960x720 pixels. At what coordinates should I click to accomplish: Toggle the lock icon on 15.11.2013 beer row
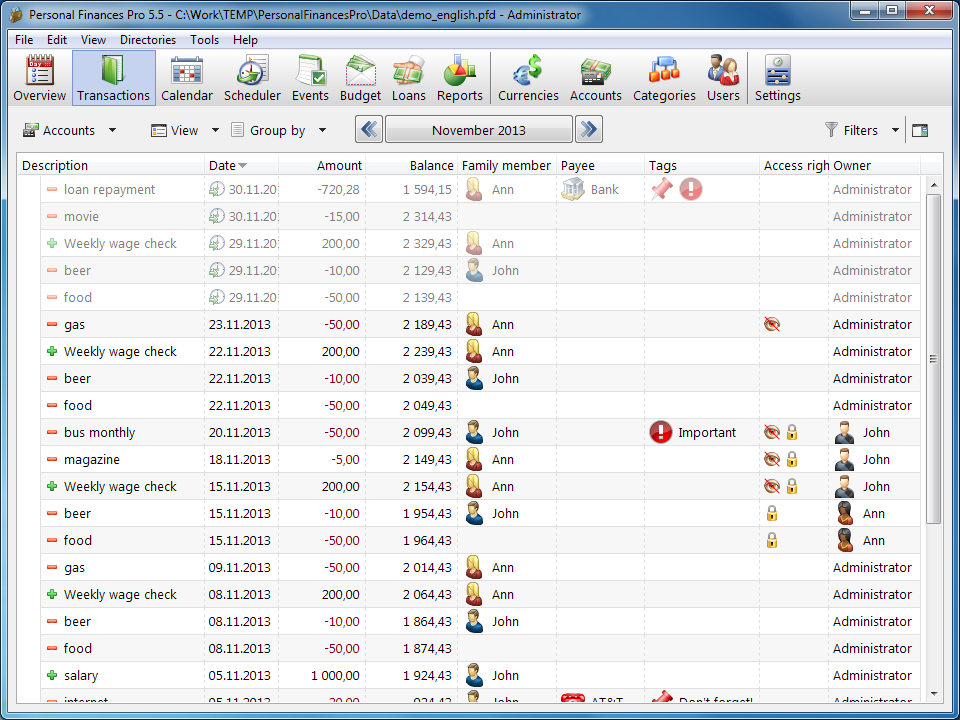click(x=772, y=513)
